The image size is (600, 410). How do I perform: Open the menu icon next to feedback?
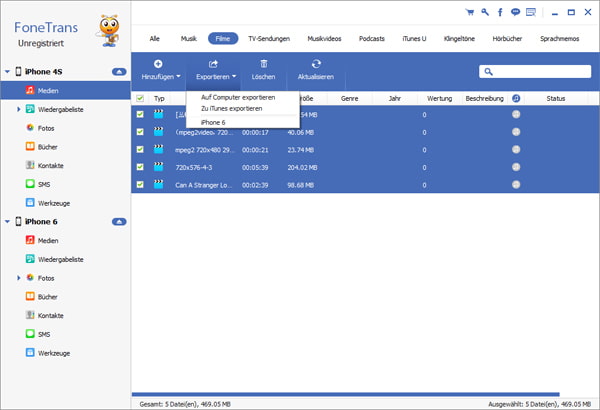tap(531, 12)
